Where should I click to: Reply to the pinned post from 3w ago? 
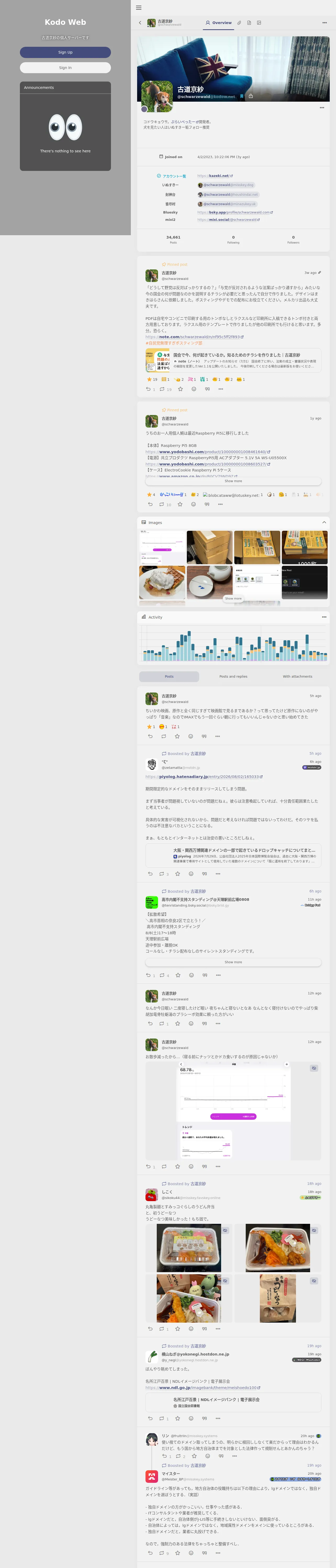[148, 389]
